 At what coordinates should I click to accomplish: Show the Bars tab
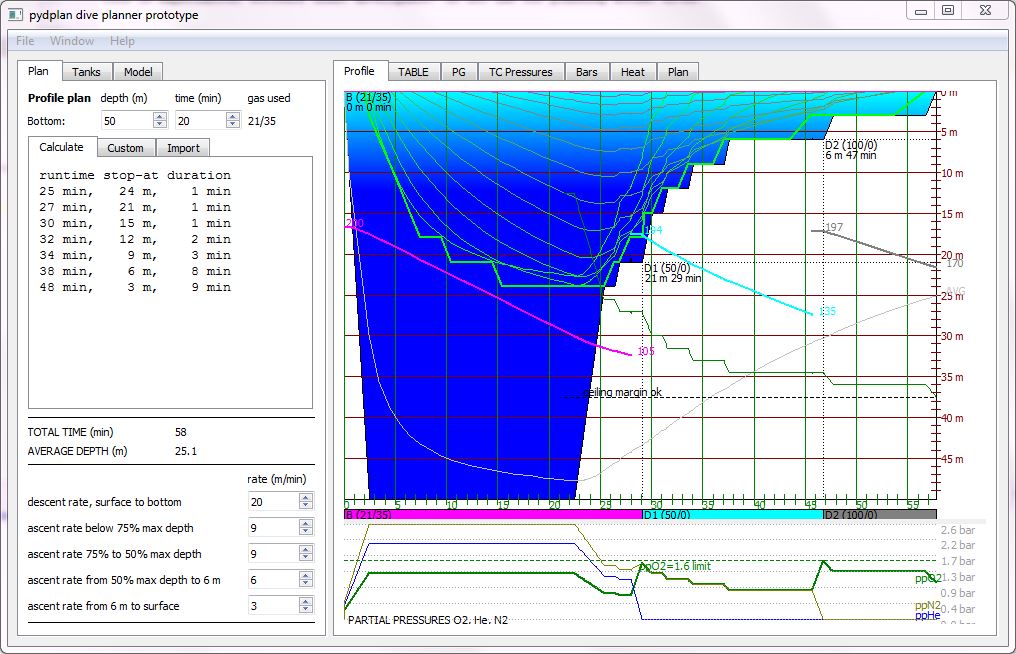(586, 72)
